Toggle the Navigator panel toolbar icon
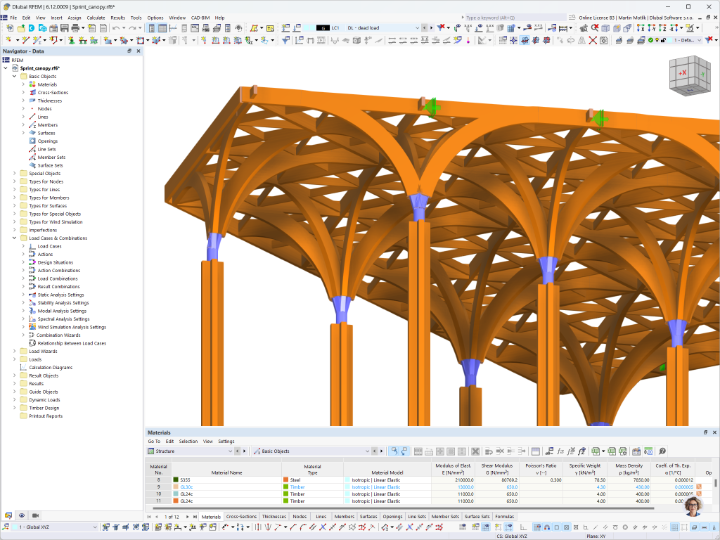Screen dimensions: 720x540 152,28
